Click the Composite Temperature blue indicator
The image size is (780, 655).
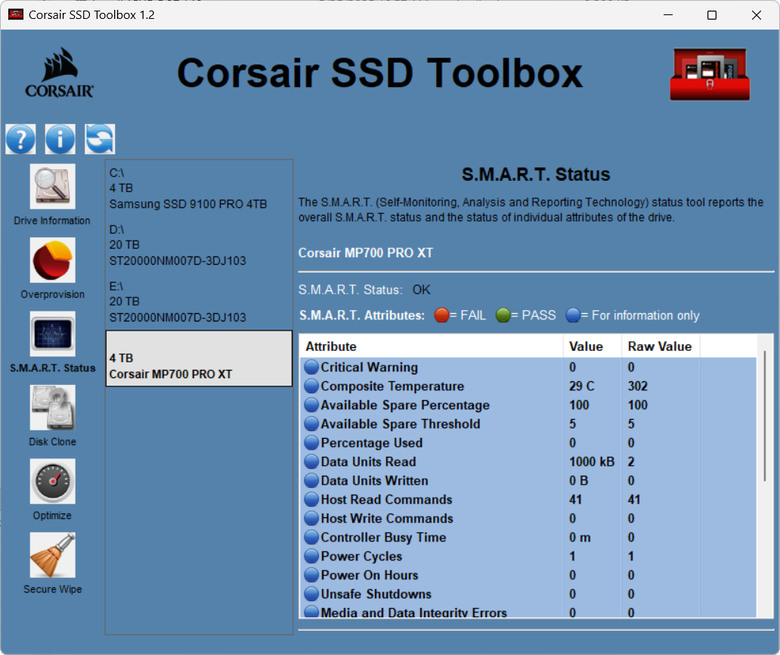(x=311, y=386)
